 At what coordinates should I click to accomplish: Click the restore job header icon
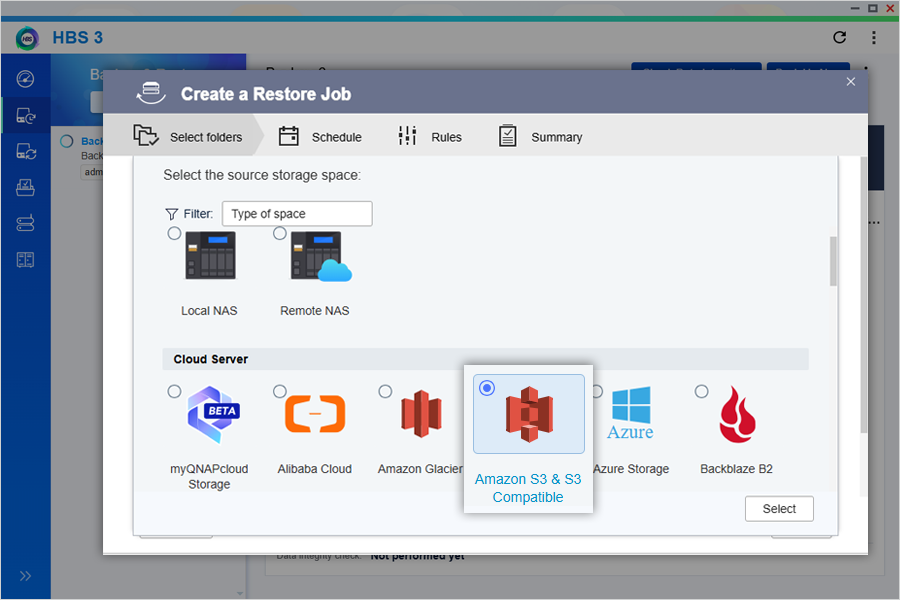(151, 92)
